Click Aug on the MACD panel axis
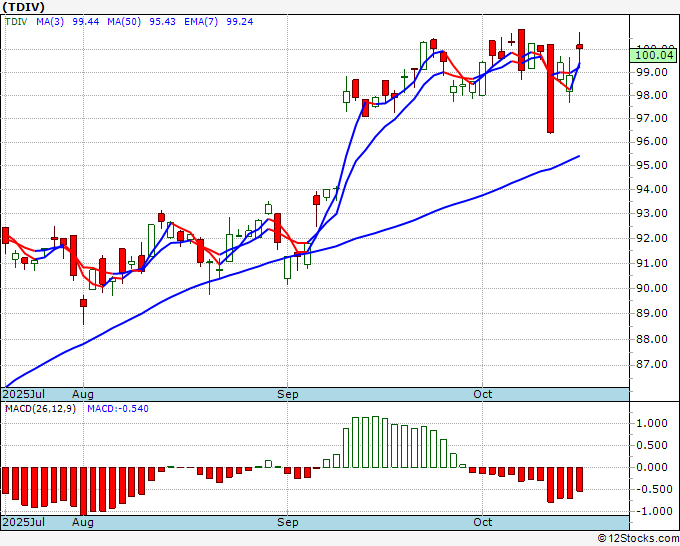This screenshot has height=546, width=680. pyautogui.click(x=83, y=522)
